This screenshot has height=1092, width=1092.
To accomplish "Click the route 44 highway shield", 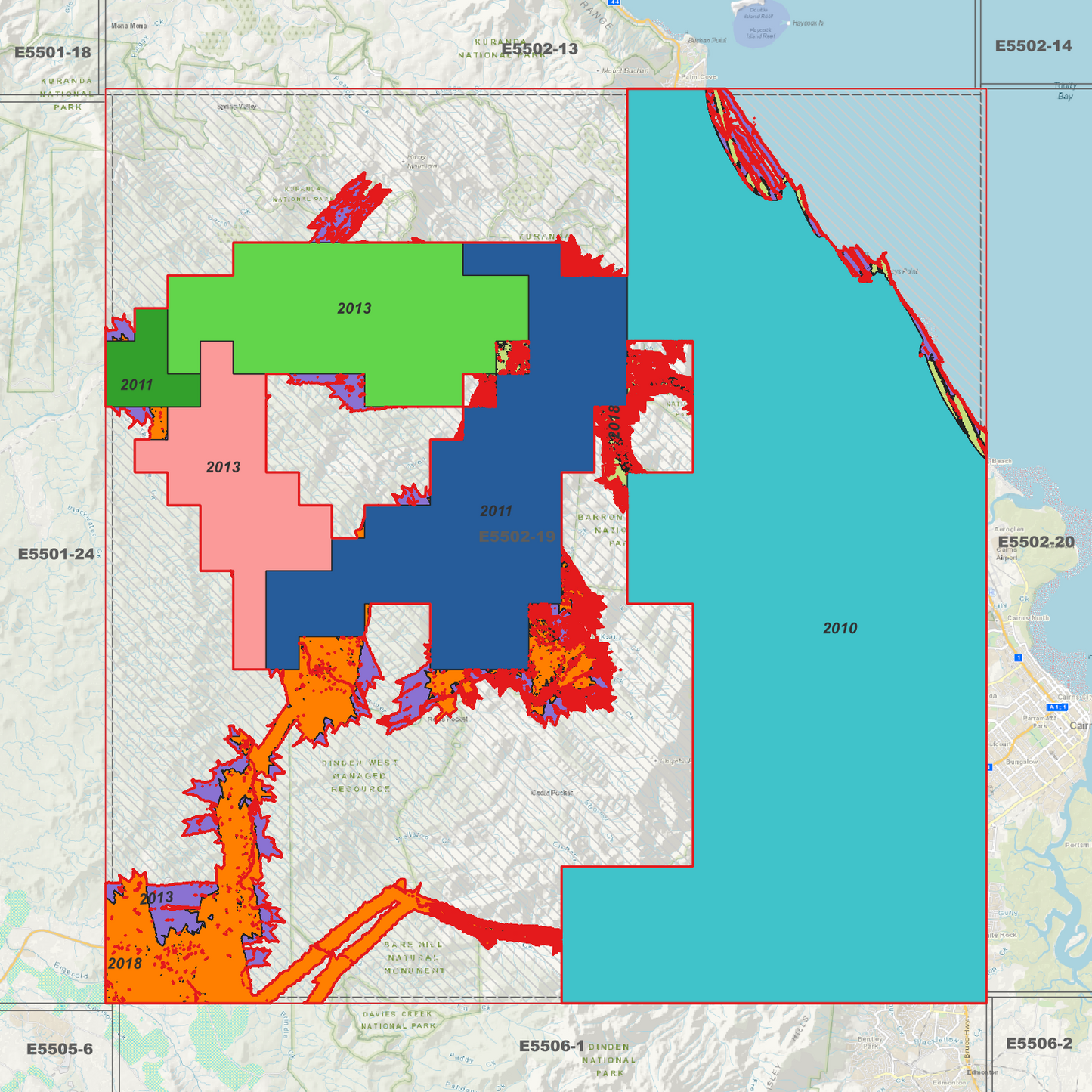I will tap(614, 3).
